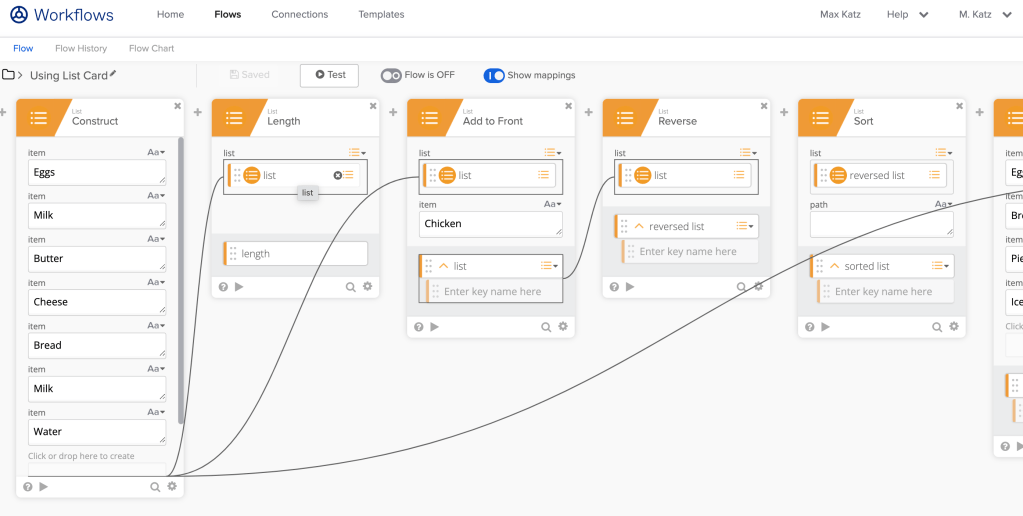Open the Help dropdown menu

[908, 15]
